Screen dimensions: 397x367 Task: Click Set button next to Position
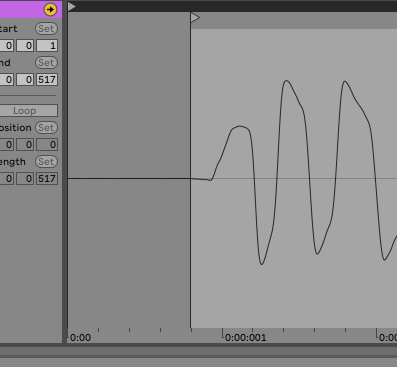[x=46, y=128]
